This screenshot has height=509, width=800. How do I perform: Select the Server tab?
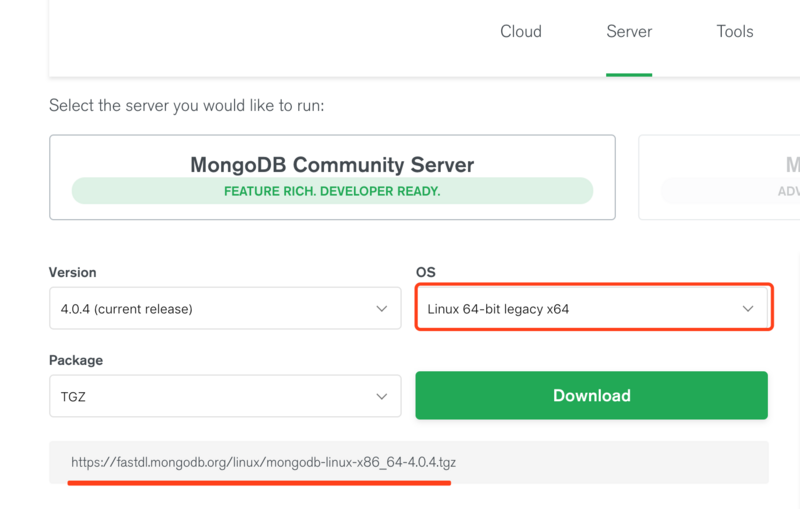tap(629, 32)
